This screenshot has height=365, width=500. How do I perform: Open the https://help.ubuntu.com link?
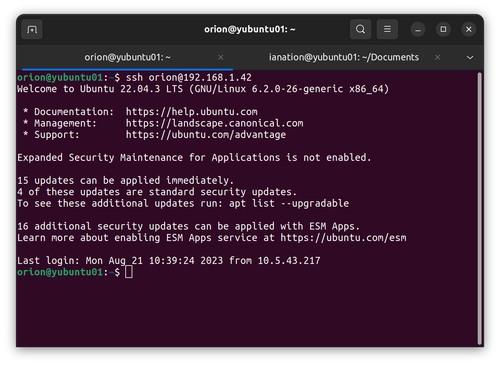point(192,112)
